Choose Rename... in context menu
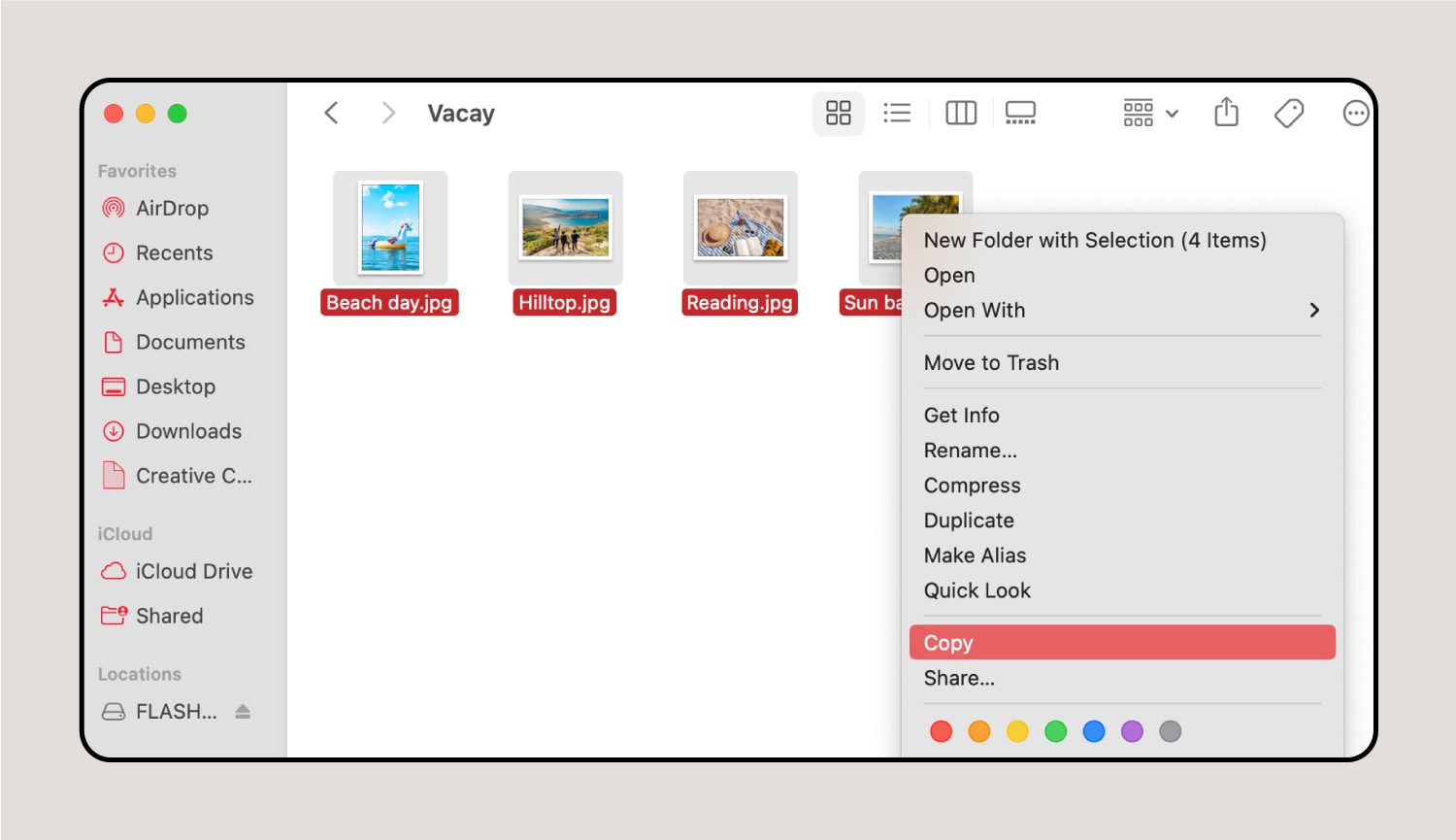 click(x=971, y=450)
